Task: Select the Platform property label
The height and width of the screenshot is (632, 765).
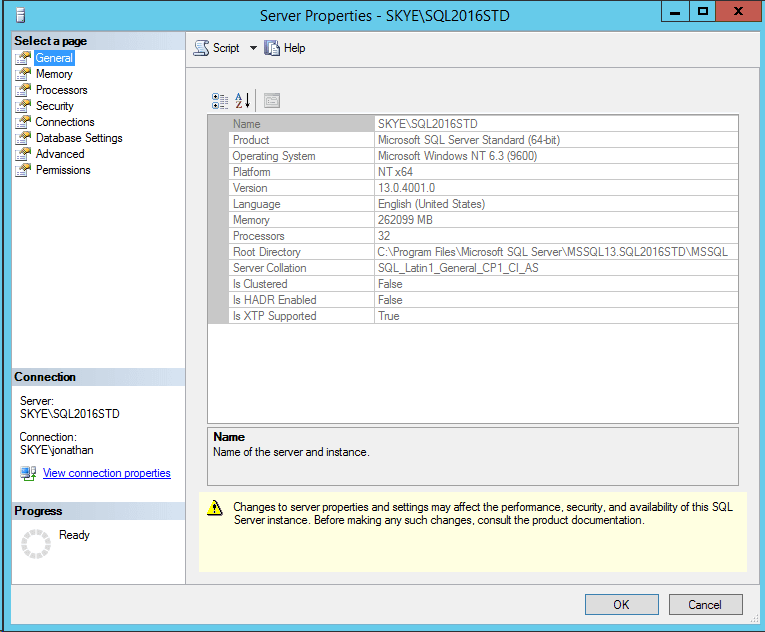Action: 251,172
